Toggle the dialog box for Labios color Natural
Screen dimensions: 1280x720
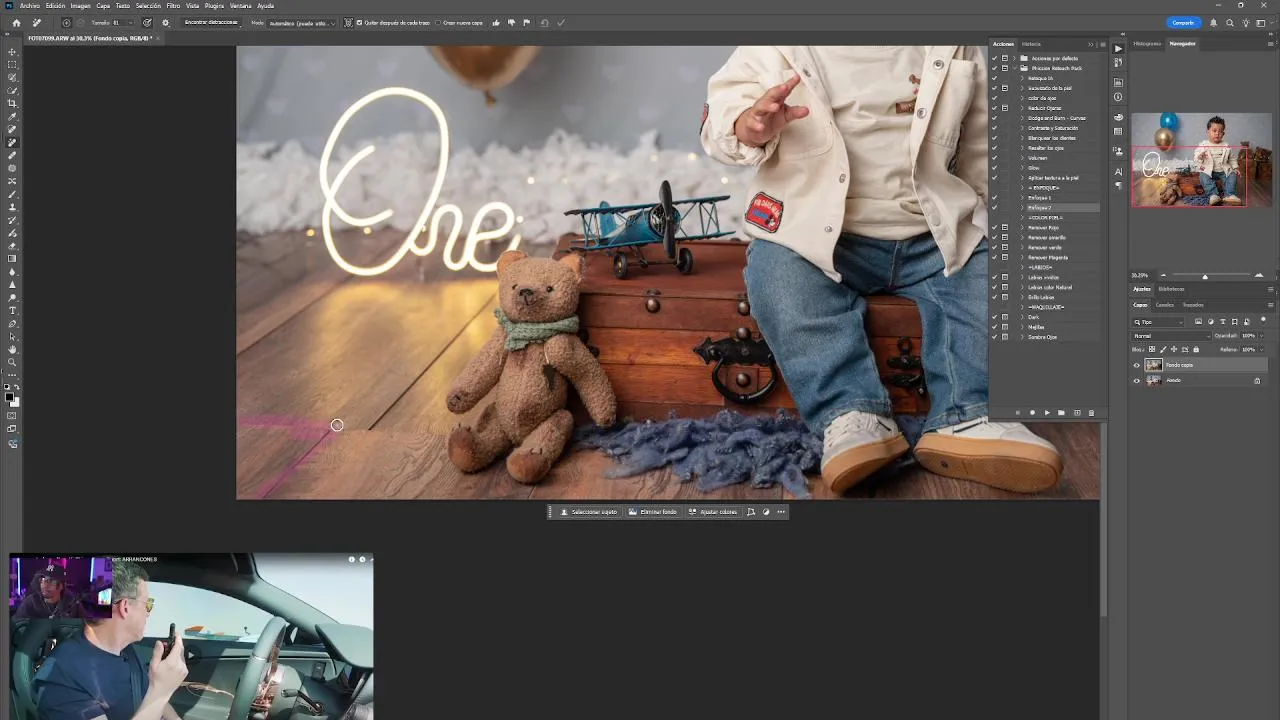click(1005, 287)
